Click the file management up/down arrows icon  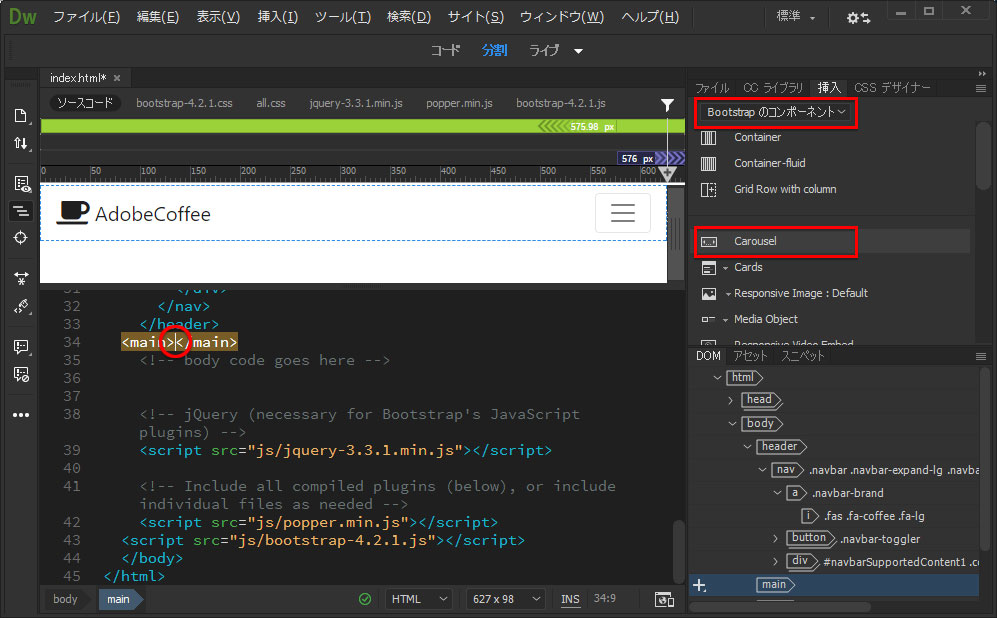(x=21, y=144)
